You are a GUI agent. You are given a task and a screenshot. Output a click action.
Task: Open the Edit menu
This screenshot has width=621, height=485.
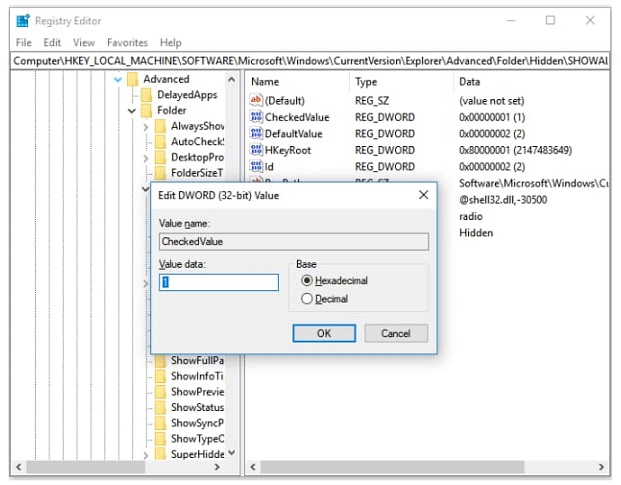(52, 42)
